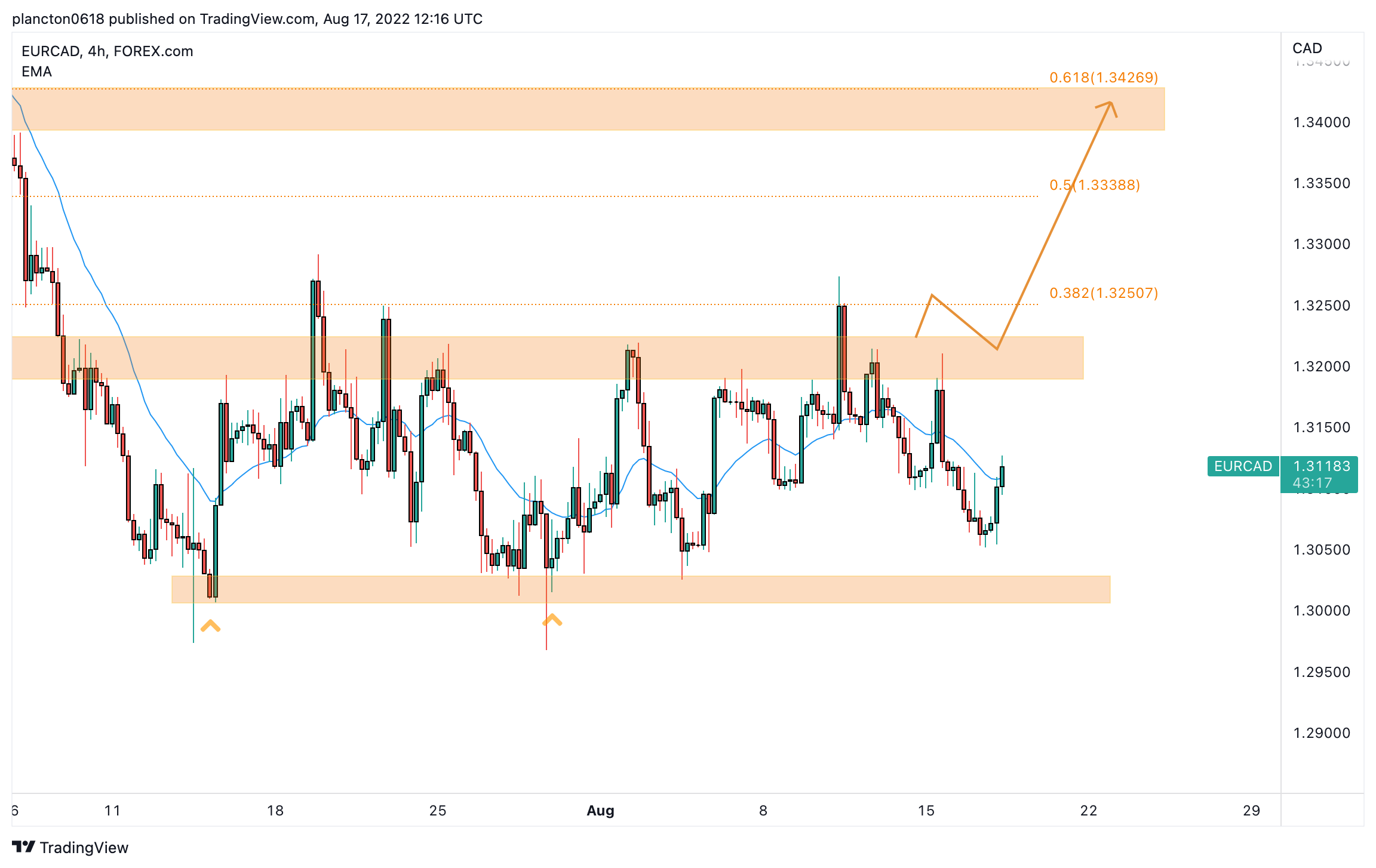Click date 29 on the time axis
This screenshot has width=1376, height=868.
[1252, 811]
